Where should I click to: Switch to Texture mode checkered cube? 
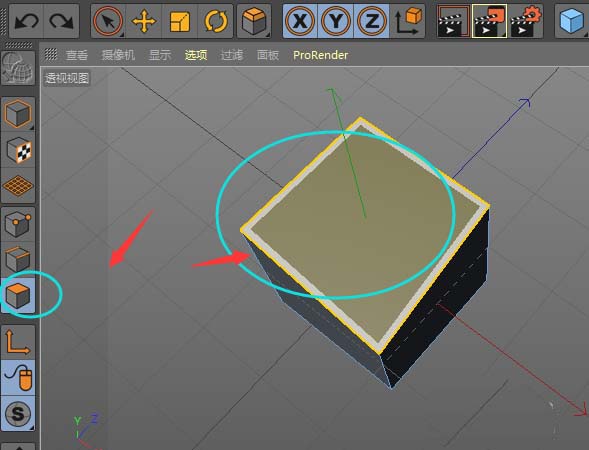(x=18, y=149)
